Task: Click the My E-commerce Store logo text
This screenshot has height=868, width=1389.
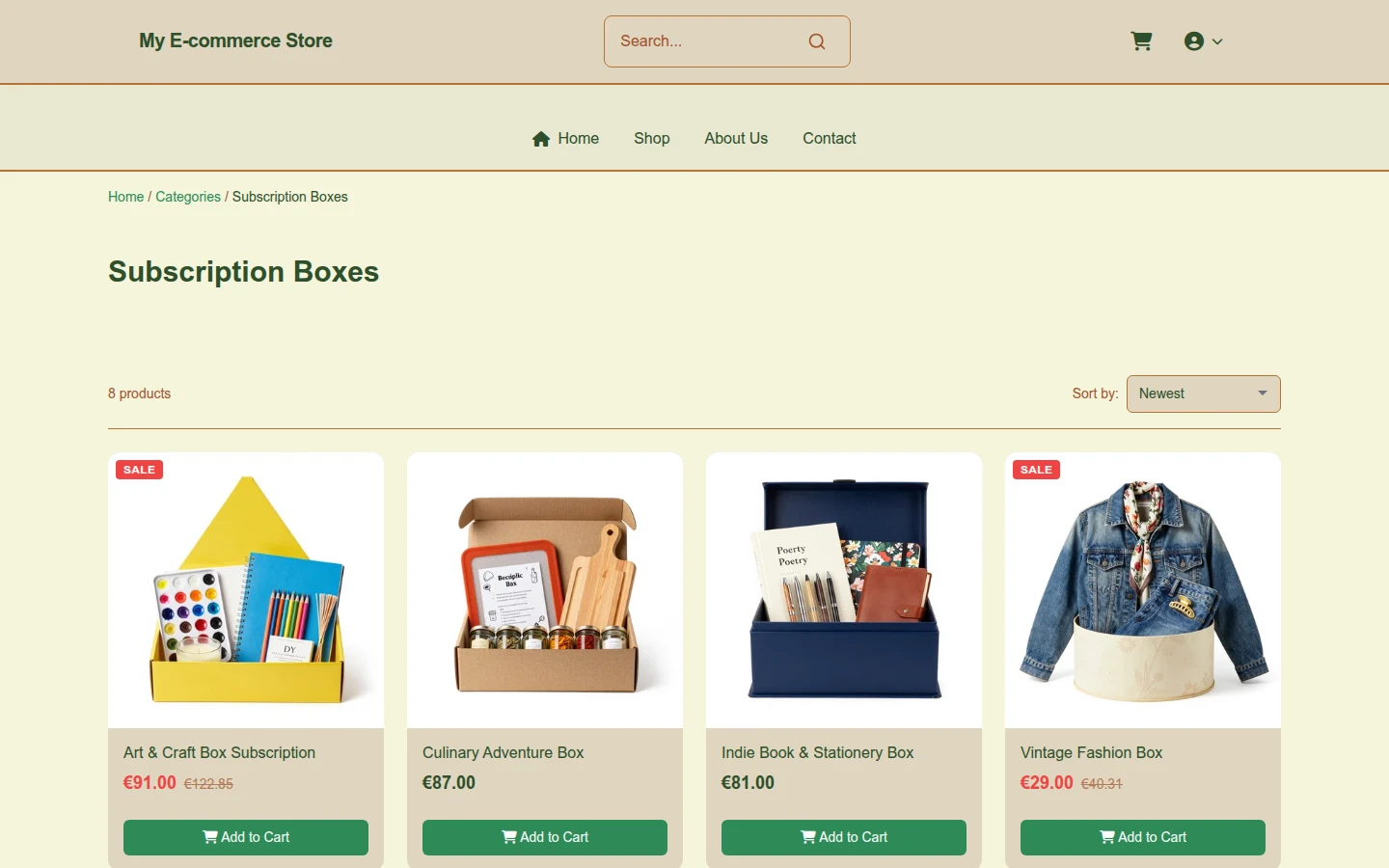Action: tap(235, 41)
